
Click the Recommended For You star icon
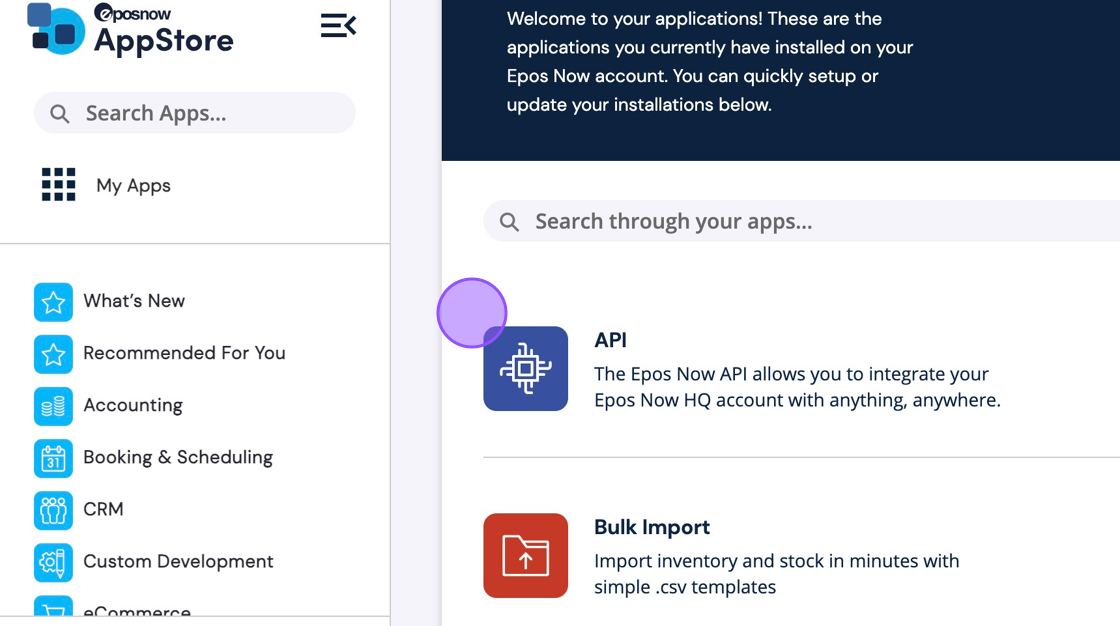pos(53,353)
